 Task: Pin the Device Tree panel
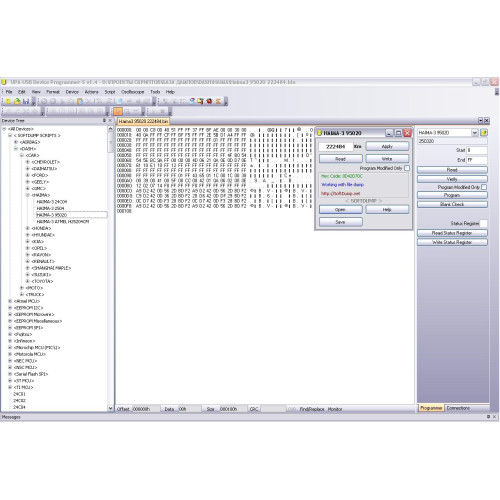(x=104, y=121)
